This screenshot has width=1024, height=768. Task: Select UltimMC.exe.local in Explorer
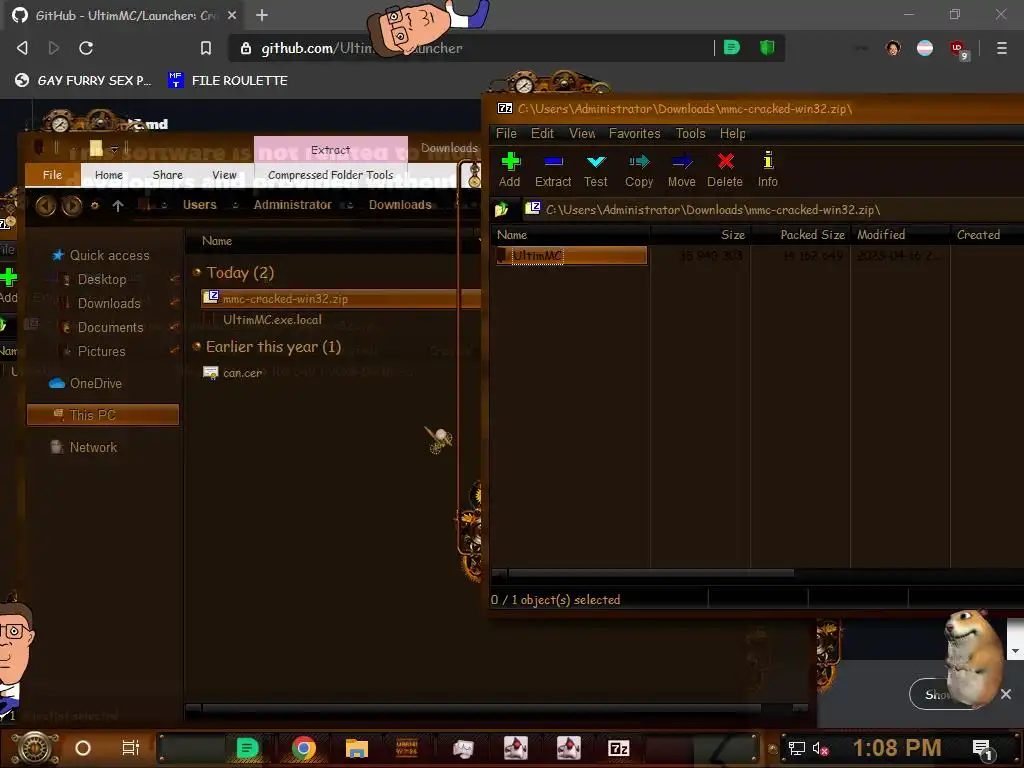coord(272,320)
